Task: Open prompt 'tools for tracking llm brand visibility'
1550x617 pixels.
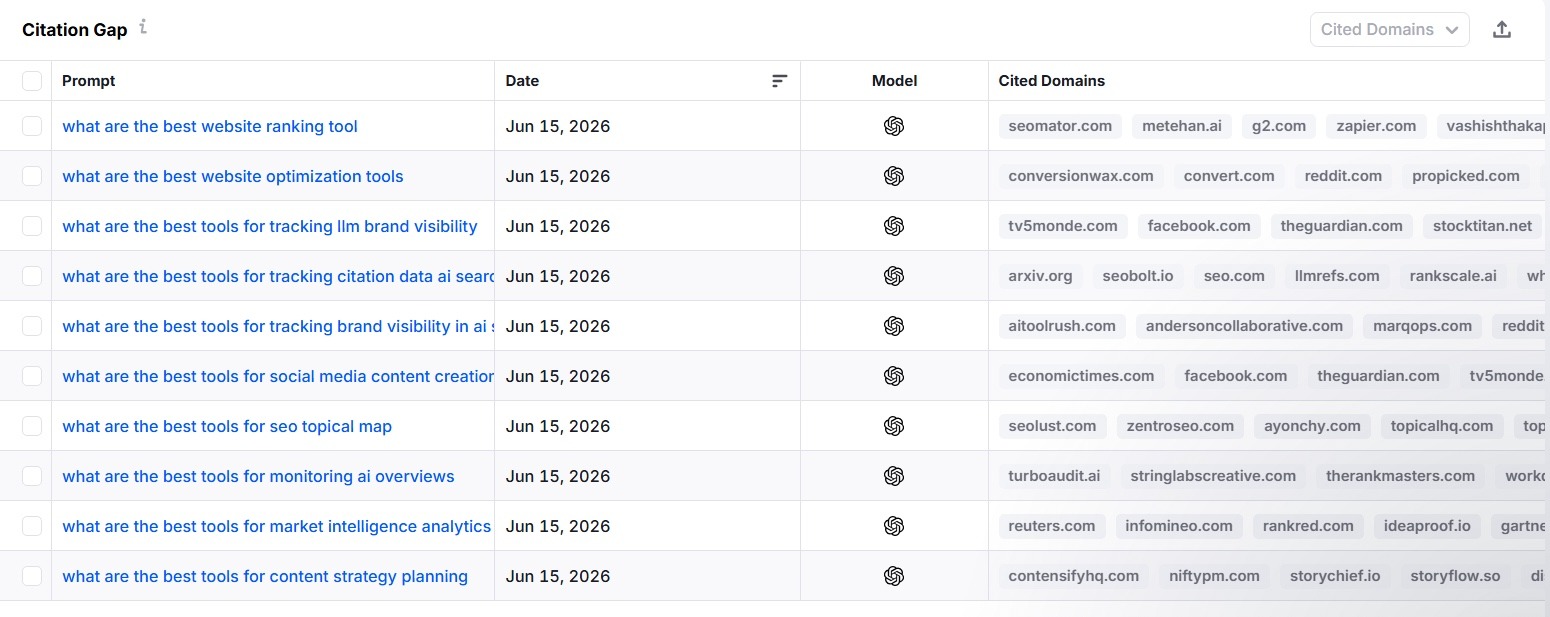Action: coord(270,226)
